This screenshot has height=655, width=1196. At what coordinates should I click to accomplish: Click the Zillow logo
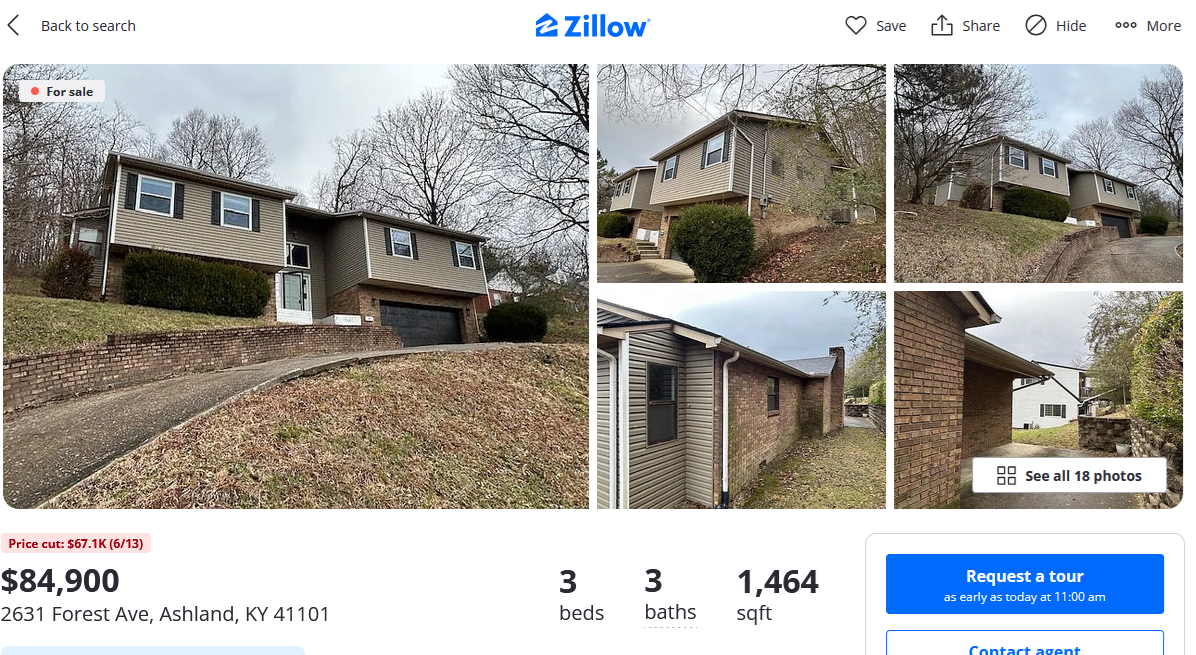(x=593, y=26)
